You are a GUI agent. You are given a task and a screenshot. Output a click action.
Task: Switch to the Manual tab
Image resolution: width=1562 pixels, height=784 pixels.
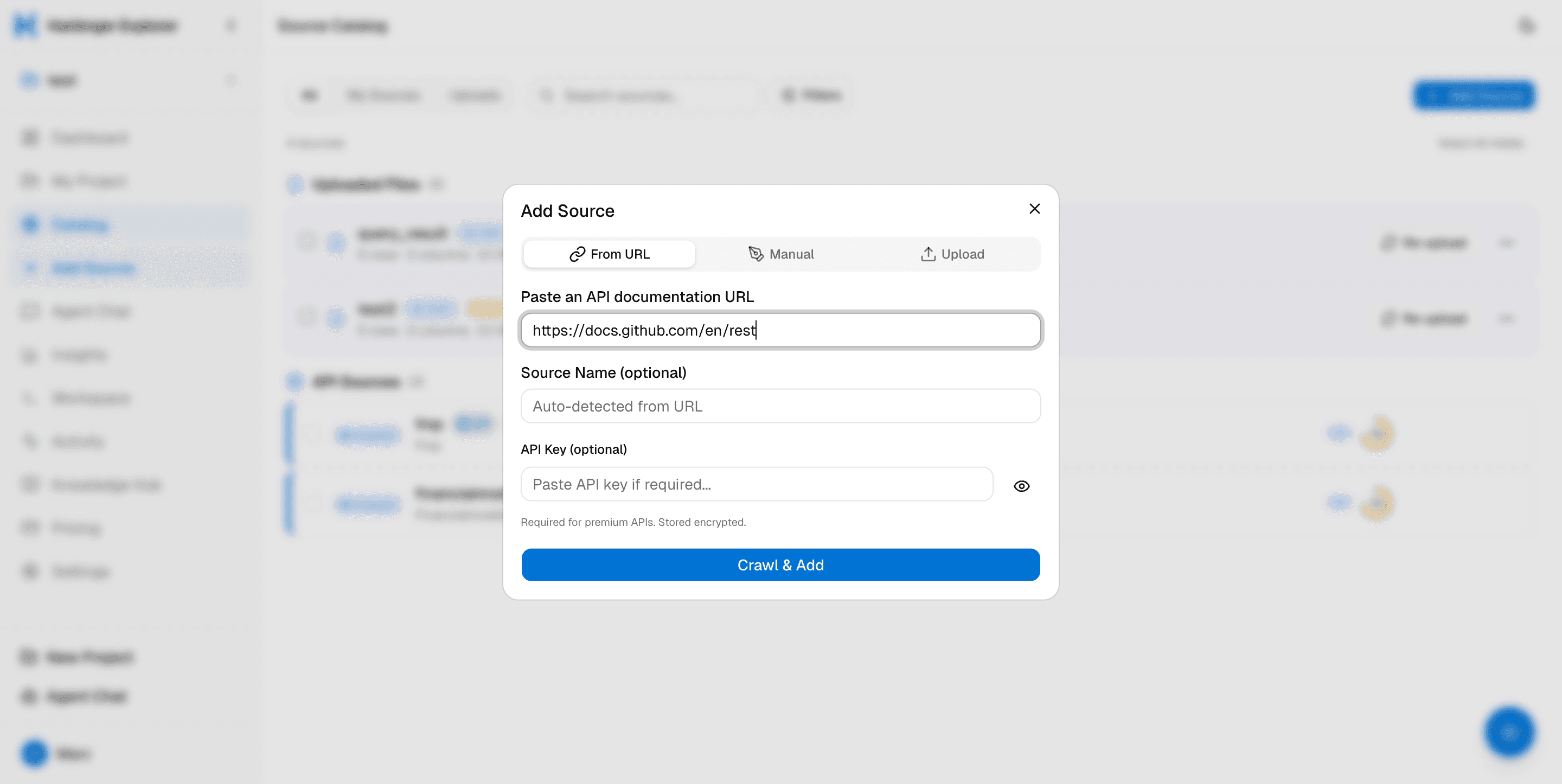[x=781, y=254]
